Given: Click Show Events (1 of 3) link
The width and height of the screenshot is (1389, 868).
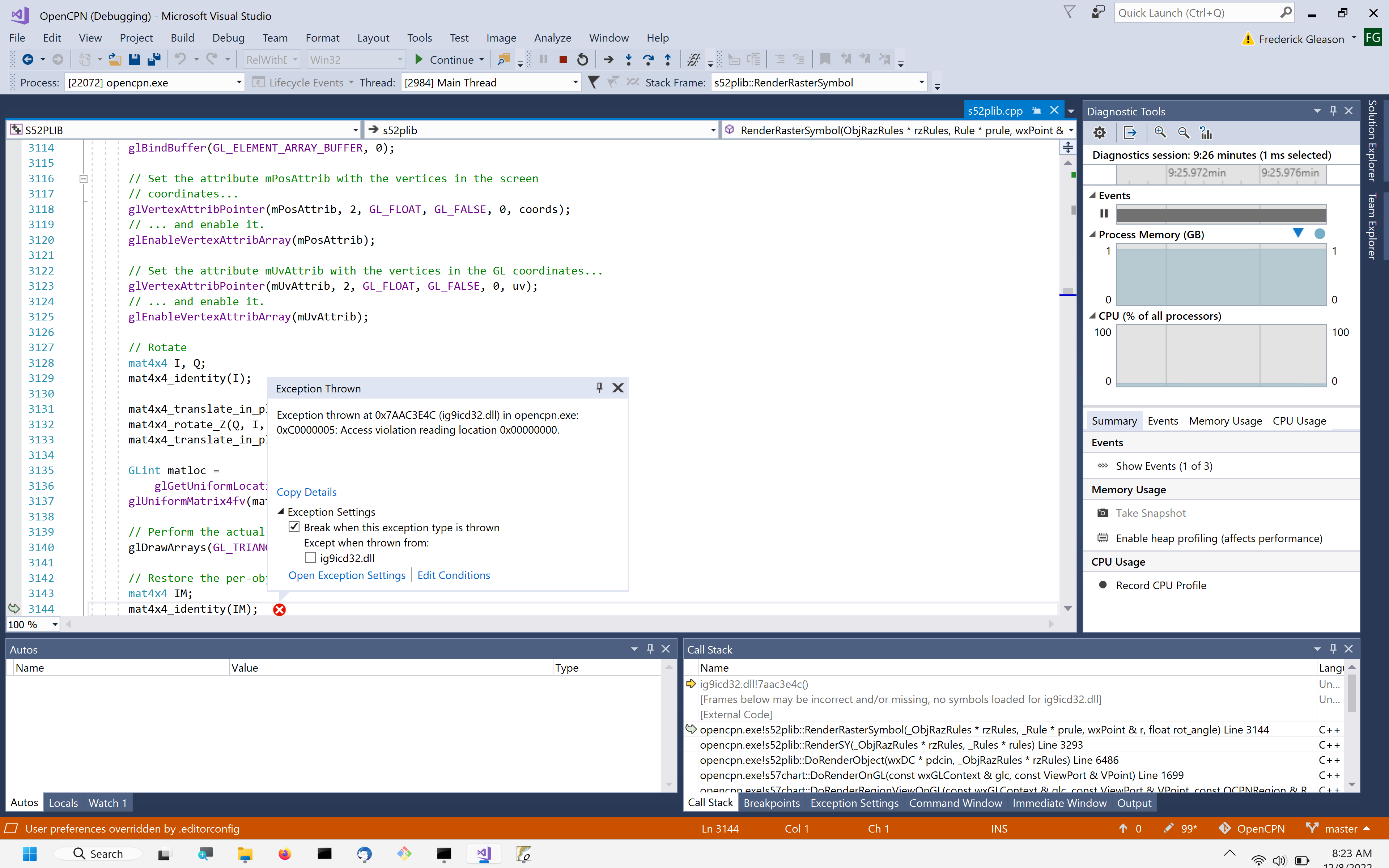Looking at the screenshot, I should click(1163, 465).
